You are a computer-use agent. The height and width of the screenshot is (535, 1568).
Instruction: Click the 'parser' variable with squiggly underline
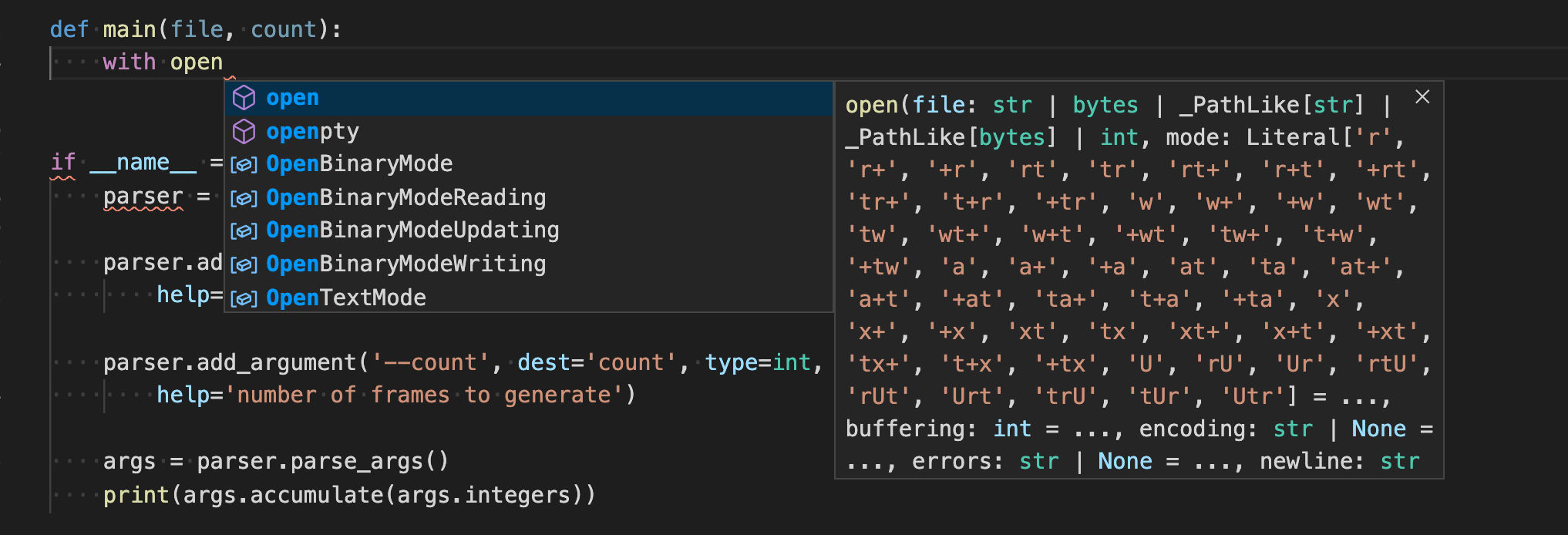coord(143,197)
